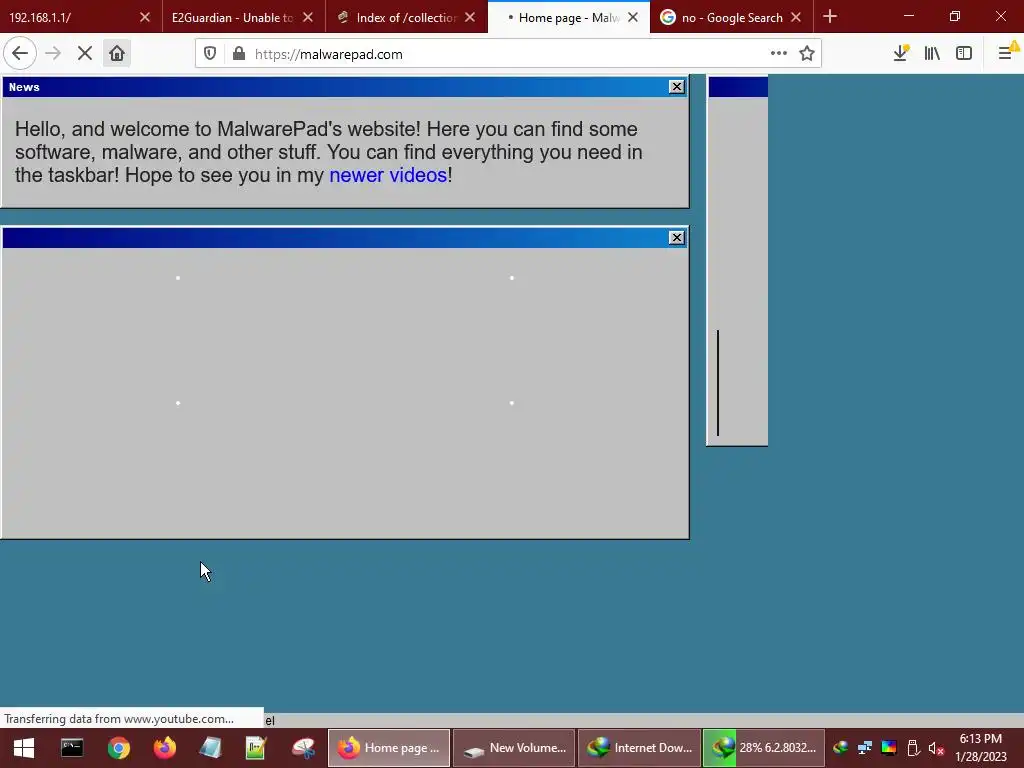Click 'Hello, and welcome to MalwarePad's website' text

point(218,129)
